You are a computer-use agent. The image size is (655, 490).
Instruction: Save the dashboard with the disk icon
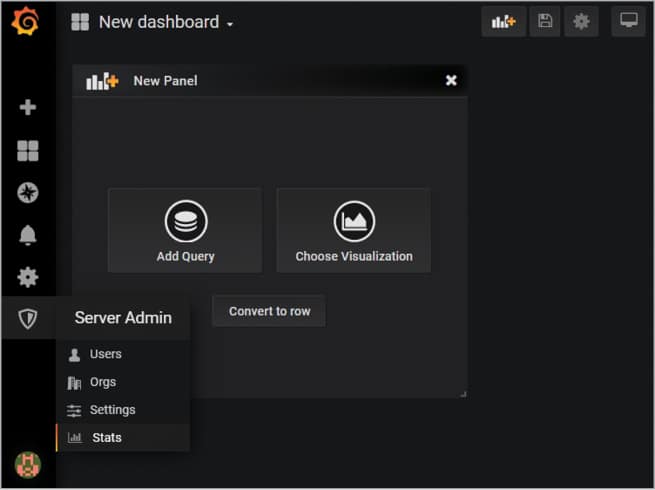pos(545,21)
